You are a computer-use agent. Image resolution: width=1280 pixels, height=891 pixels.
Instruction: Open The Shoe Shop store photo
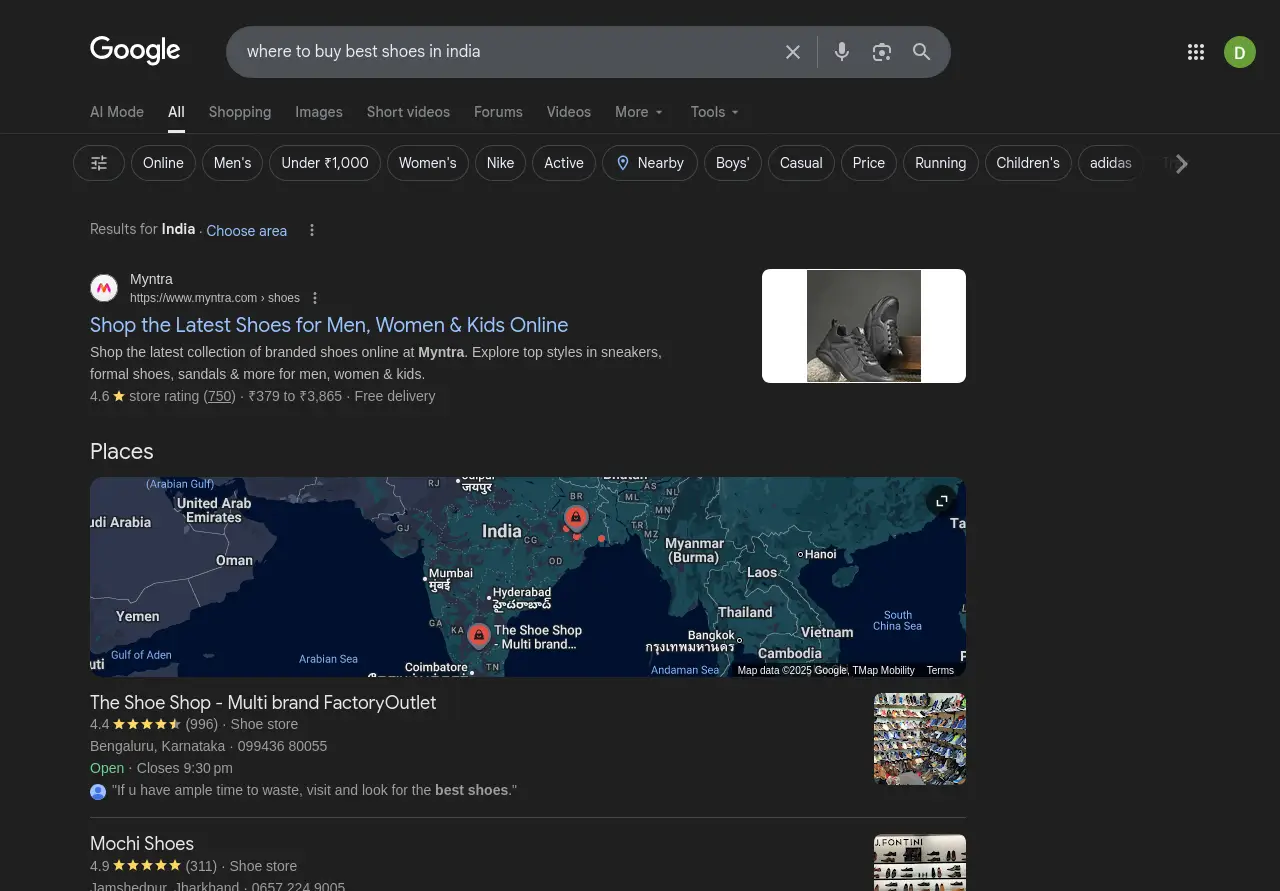coord(920,739)
